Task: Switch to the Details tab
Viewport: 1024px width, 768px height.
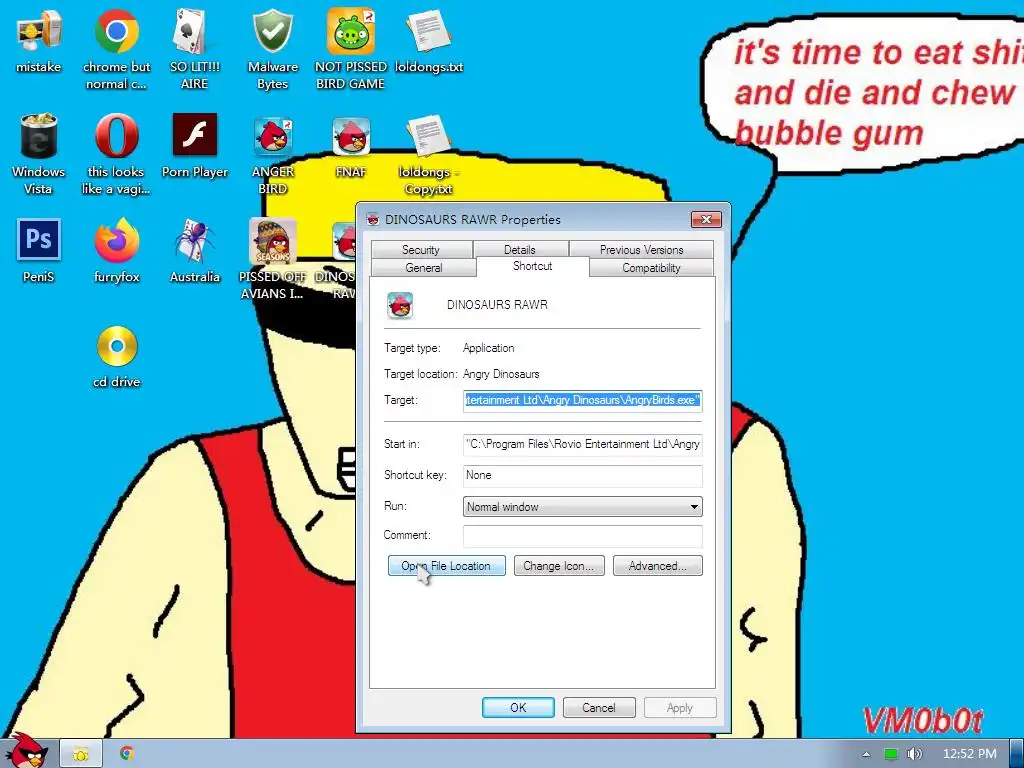Action: 520,249
